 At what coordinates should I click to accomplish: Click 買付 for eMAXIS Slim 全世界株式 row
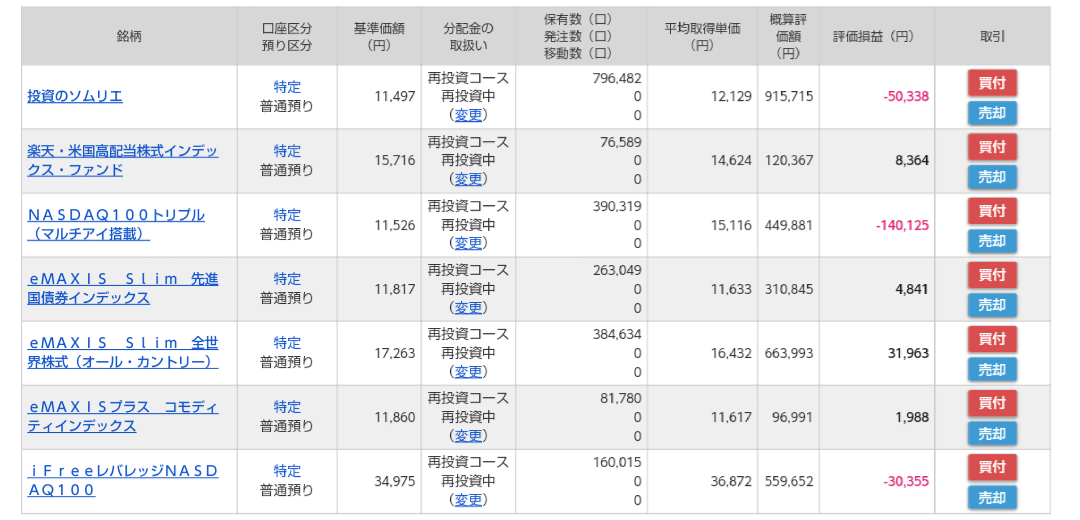point(992,340)
